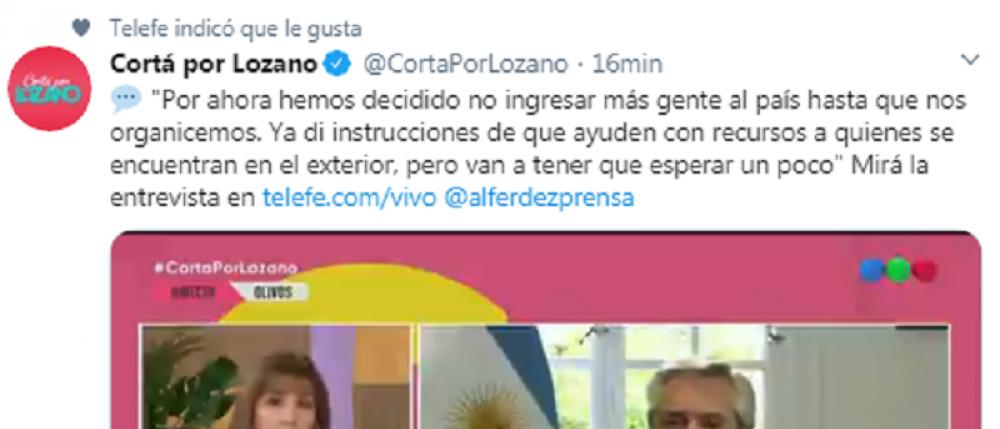Viewport: 1000px width, 429px height.
Task: Open the tweet options chevron dropdown
Action: click(970, 60)
